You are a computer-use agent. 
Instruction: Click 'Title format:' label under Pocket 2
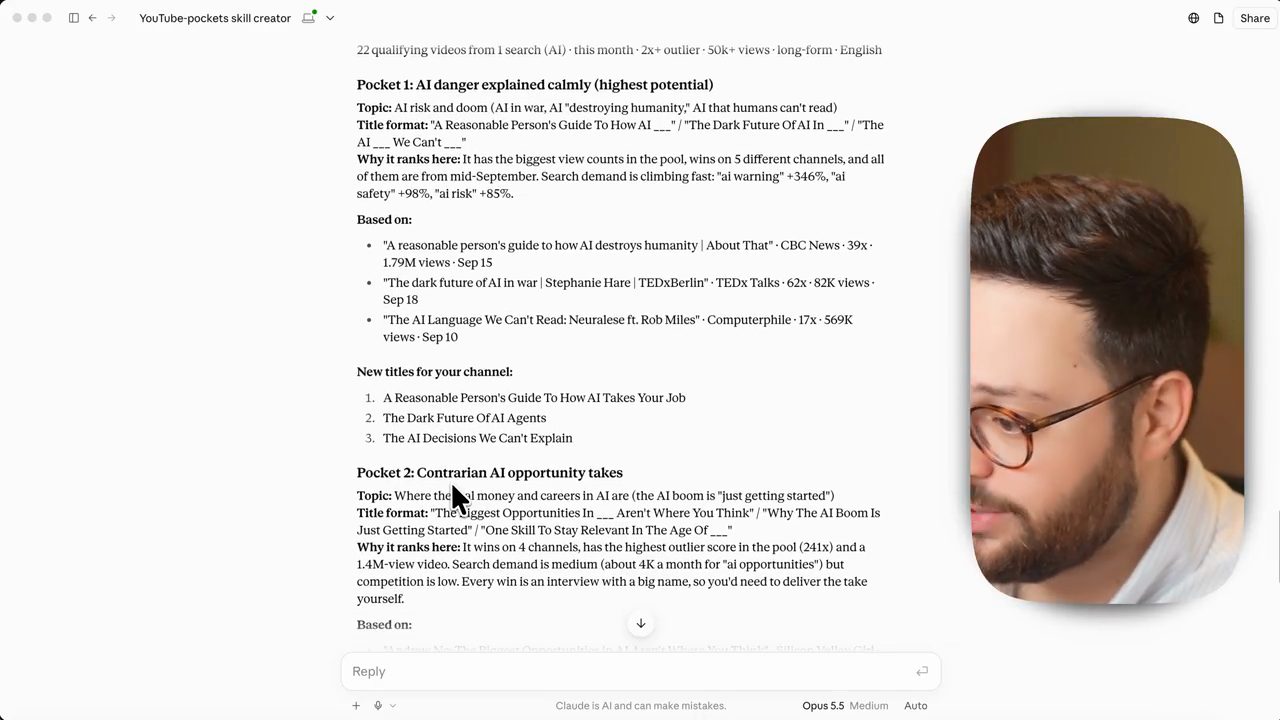pyautogui.click(x=392, y=513)
